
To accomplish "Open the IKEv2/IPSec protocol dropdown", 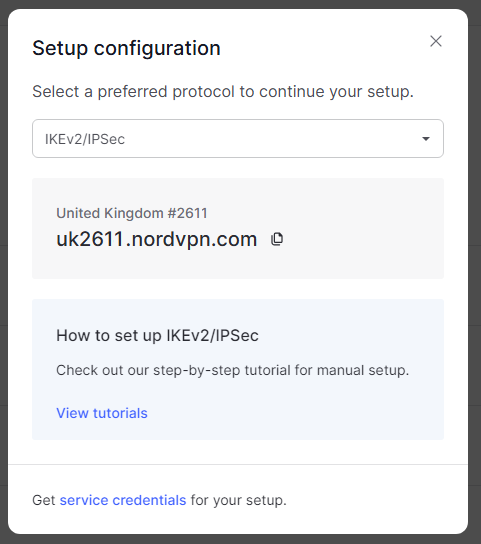I will pyautogui.click(x=238, y=138).
